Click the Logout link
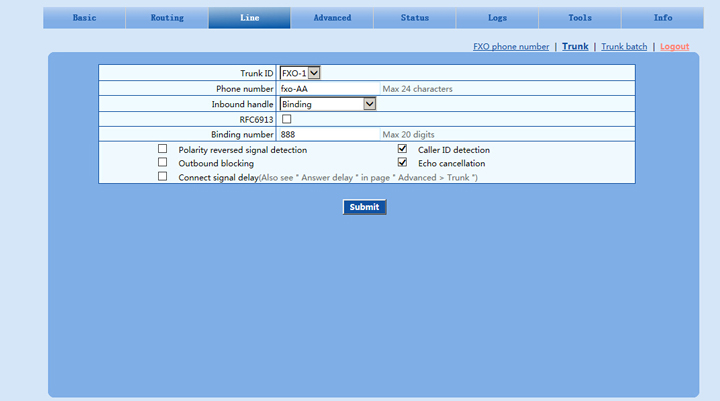The image size is (720, 401). pos(674,47)
